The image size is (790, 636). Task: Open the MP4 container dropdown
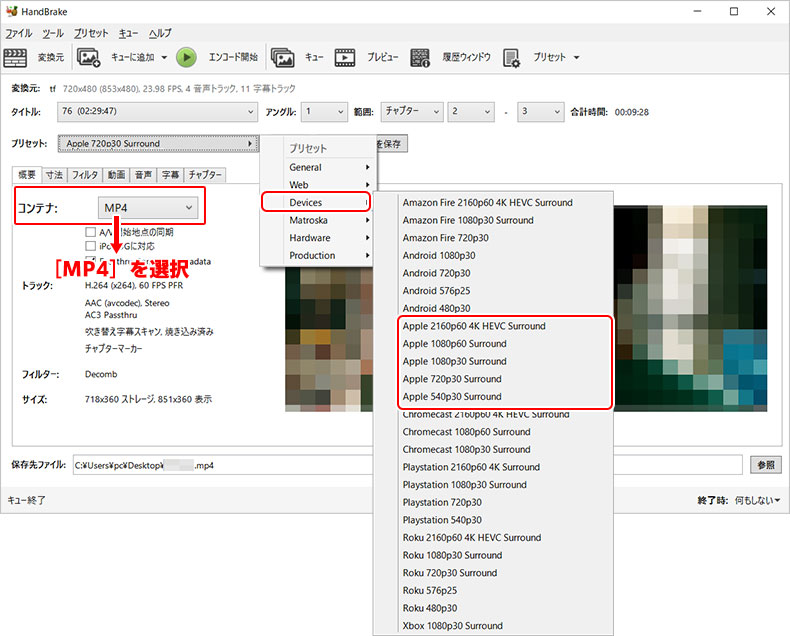pos(148,208)
